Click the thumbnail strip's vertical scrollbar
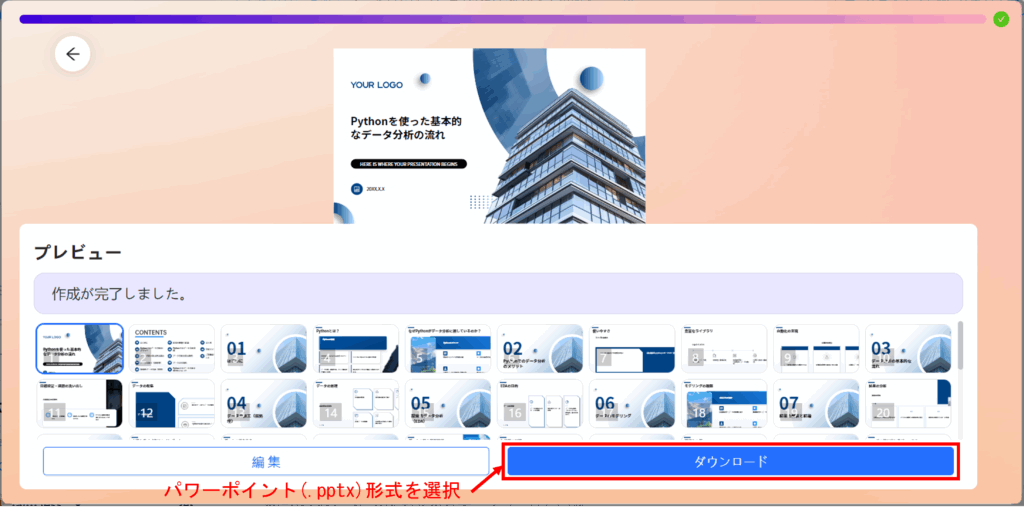Viewport: 1024px width, 512px height. 959,345
